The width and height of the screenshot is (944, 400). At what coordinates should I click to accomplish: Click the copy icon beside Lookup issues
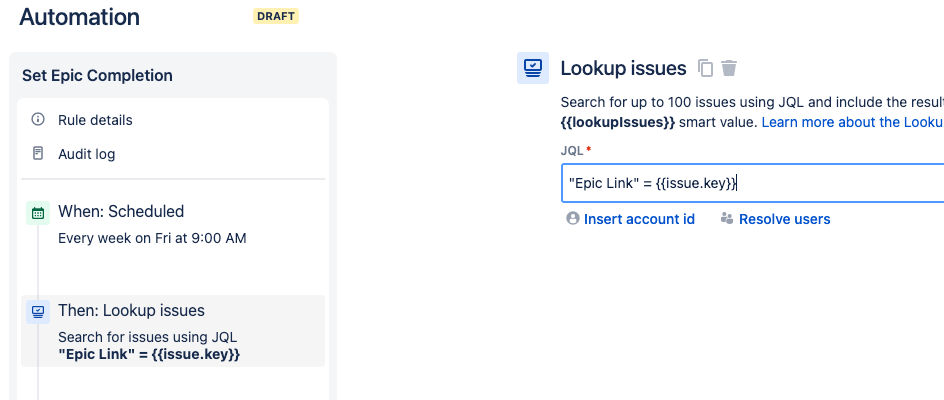(x=706, y=68)
